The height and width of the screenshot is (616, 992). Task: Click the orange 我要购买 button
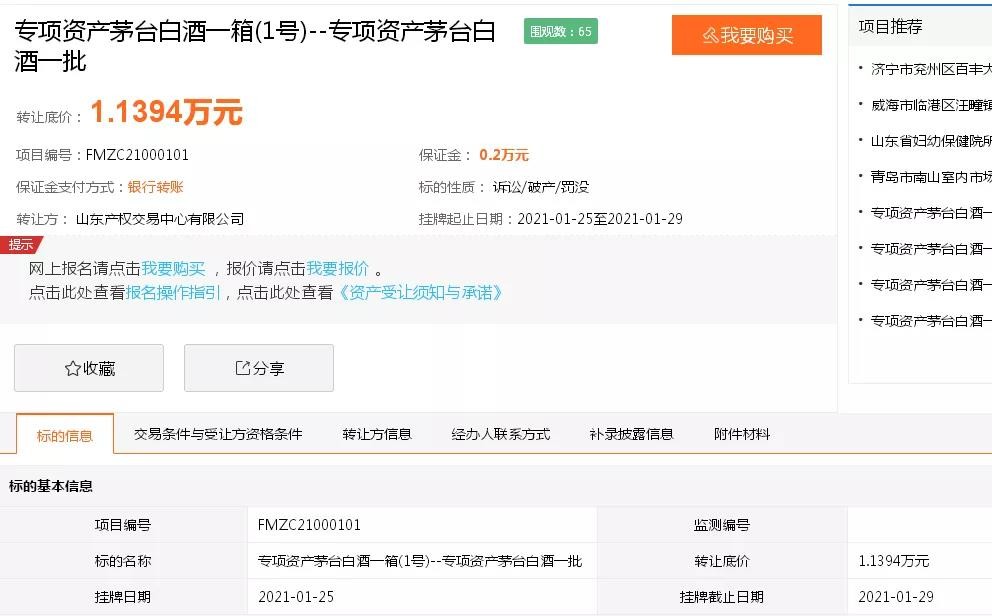pyautogui.click(x=747, y=35)
